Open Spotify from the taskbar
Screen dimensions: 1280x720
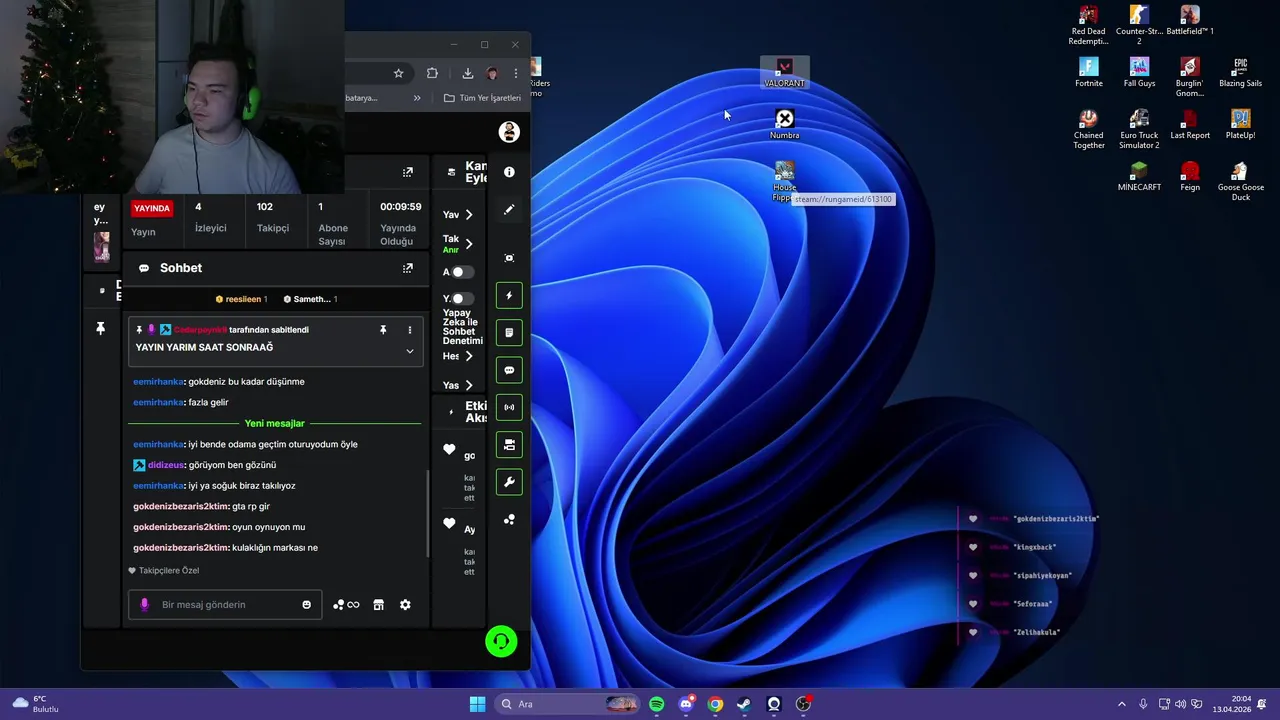point(656,704)
